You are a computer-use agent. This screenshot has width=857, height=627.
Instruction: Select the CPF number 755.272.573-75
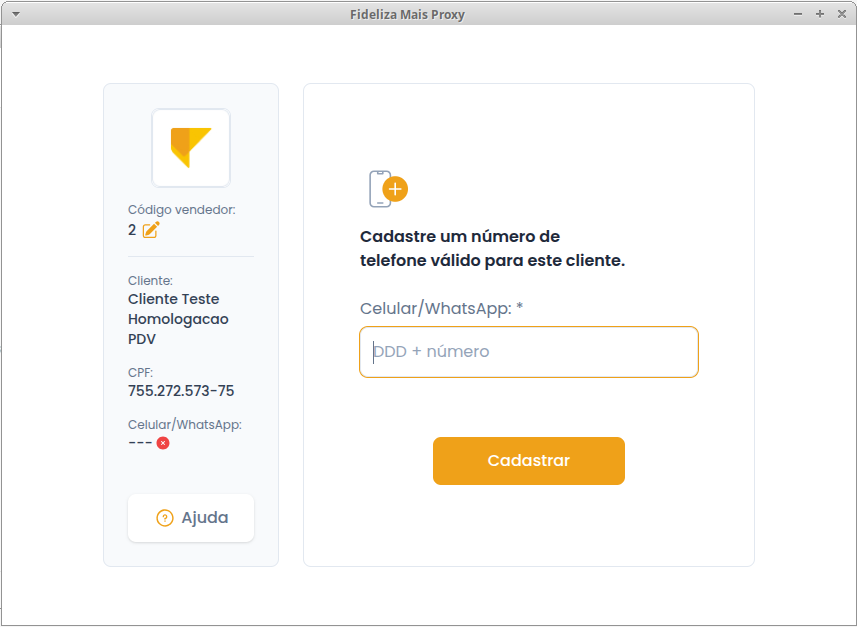[x=181, y=391]
